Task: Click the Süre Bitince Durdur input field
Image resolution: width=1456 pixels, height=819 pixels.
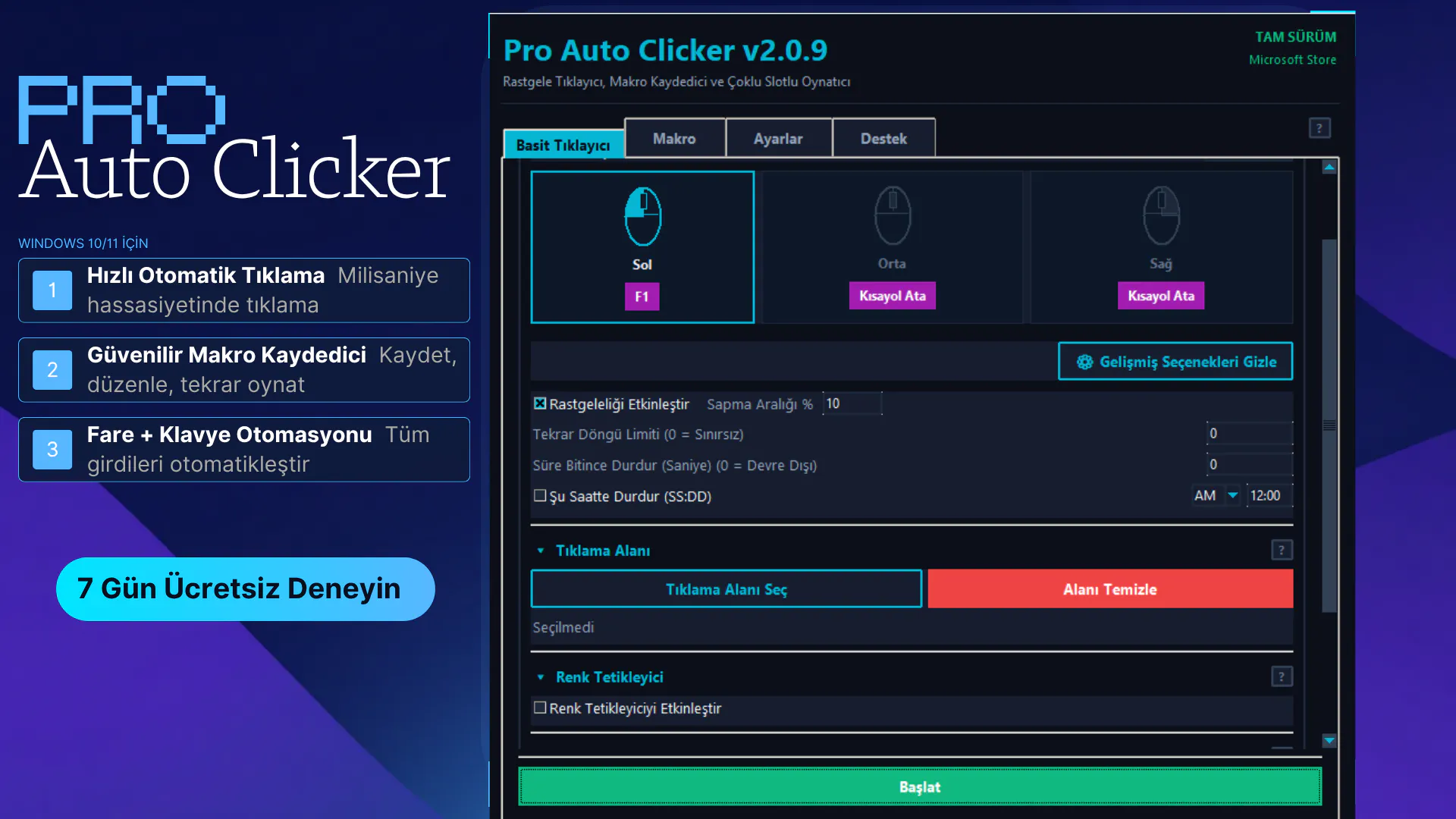Action: 1250,464
